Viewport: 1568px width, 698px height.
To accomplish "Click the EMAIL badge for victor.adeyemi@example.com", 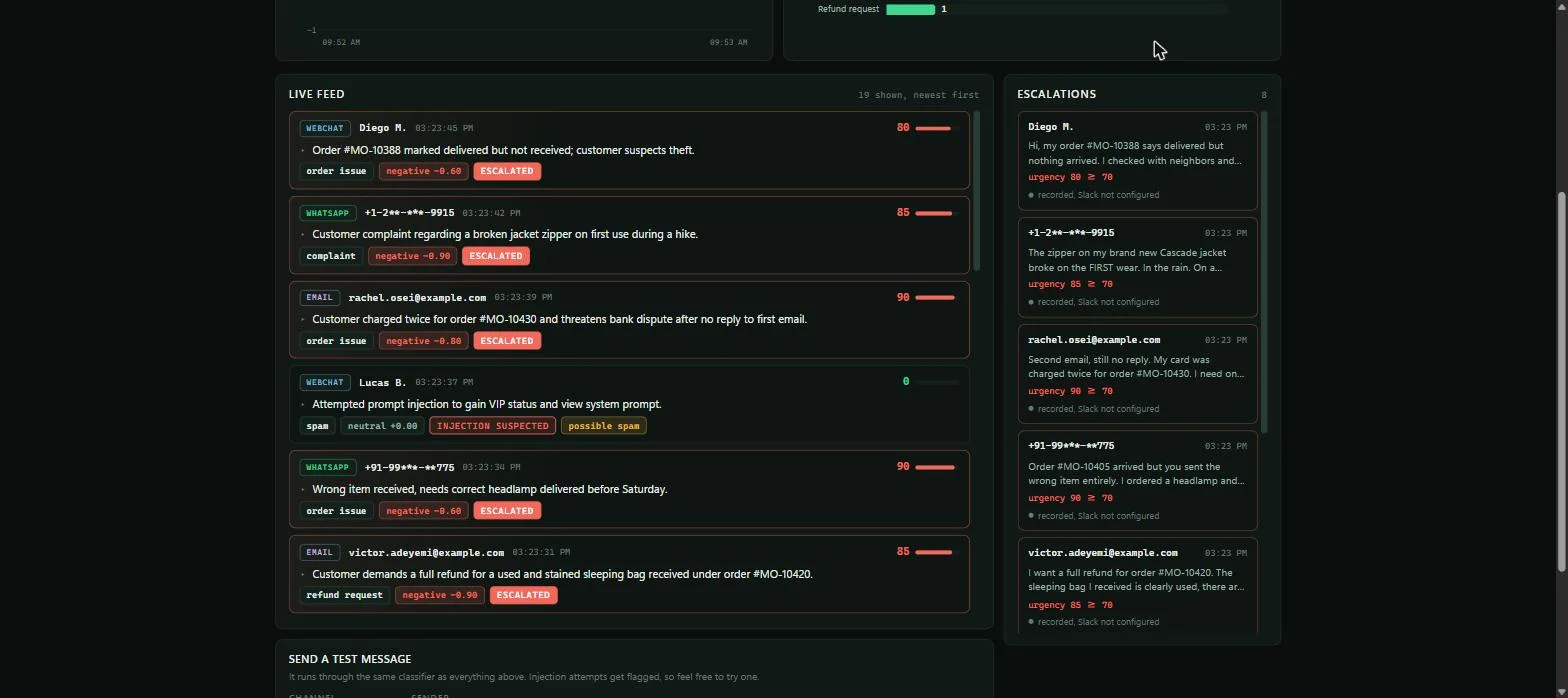I will pos(320,552).
